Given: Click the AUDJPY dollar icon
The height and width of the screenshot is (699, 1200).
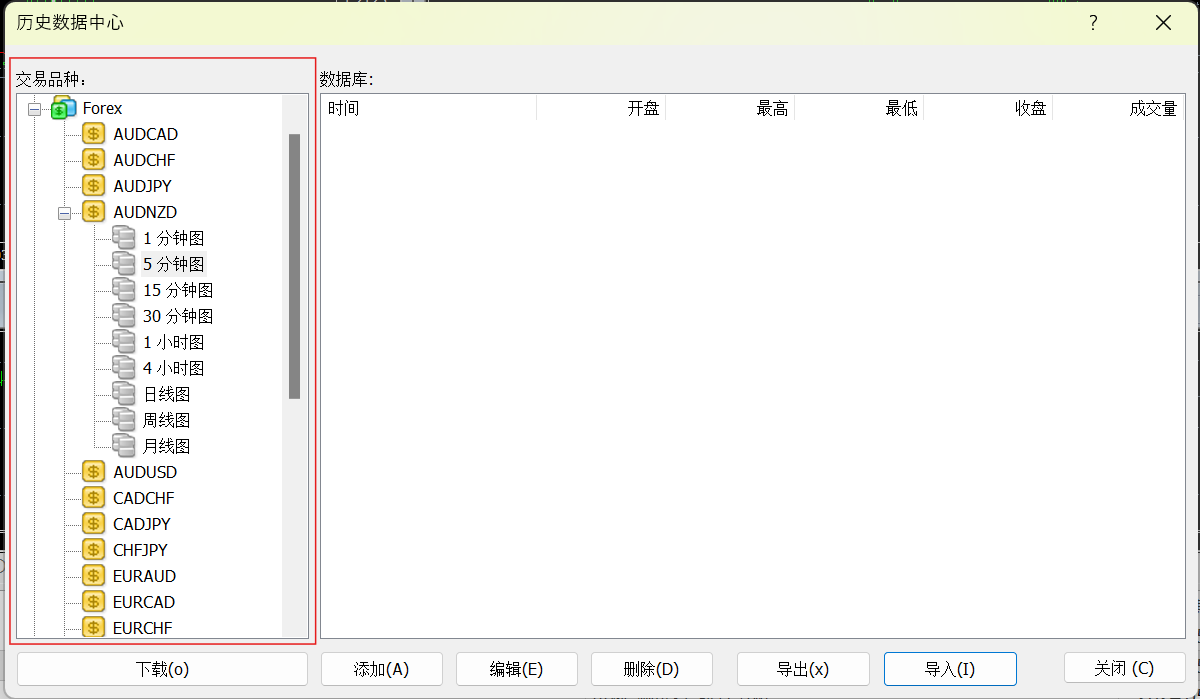Looking at the screenshot, I should click(94, 185).
